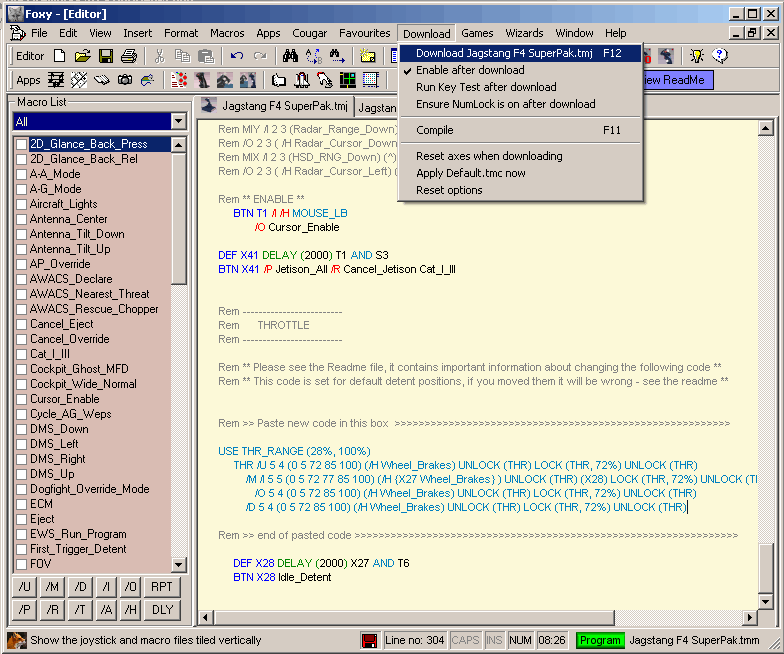Click the binoculars Find icon

(291, 56)
